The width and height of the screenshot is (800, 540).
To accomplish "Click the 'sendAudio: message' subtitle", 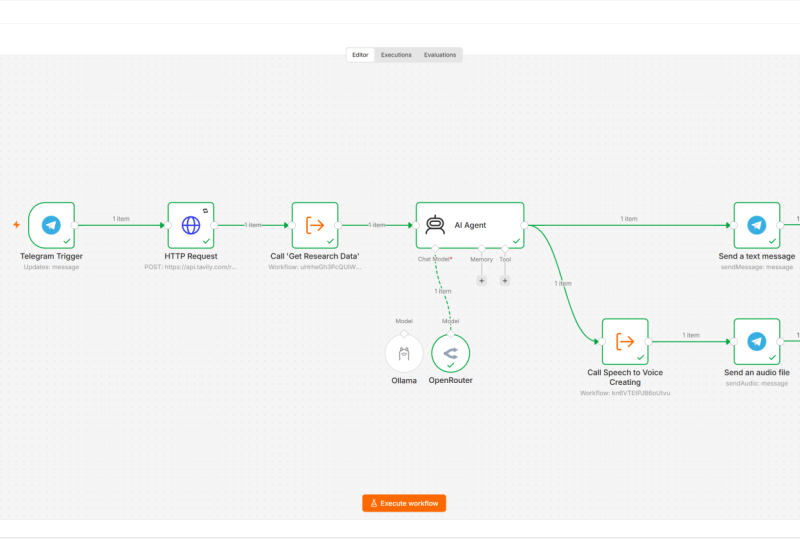I will (x=757, y=383).
